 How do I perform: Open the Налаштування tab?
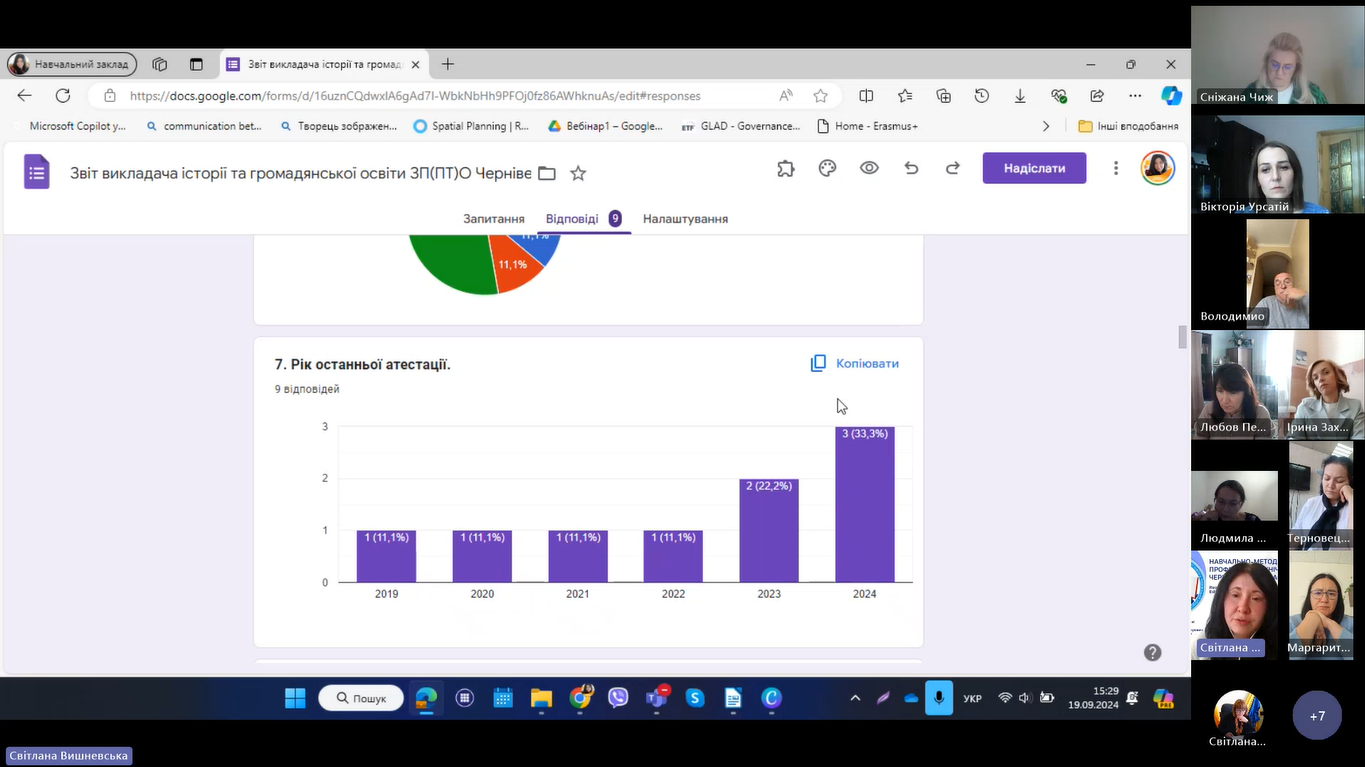tap(685, 219)
